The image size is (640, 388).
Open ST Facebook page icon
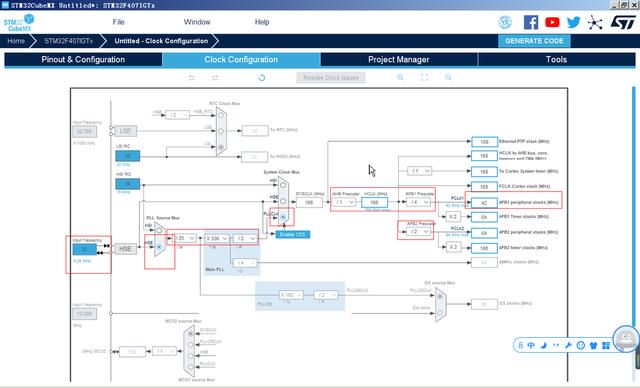pyautogui.click(x=531, y=22)
